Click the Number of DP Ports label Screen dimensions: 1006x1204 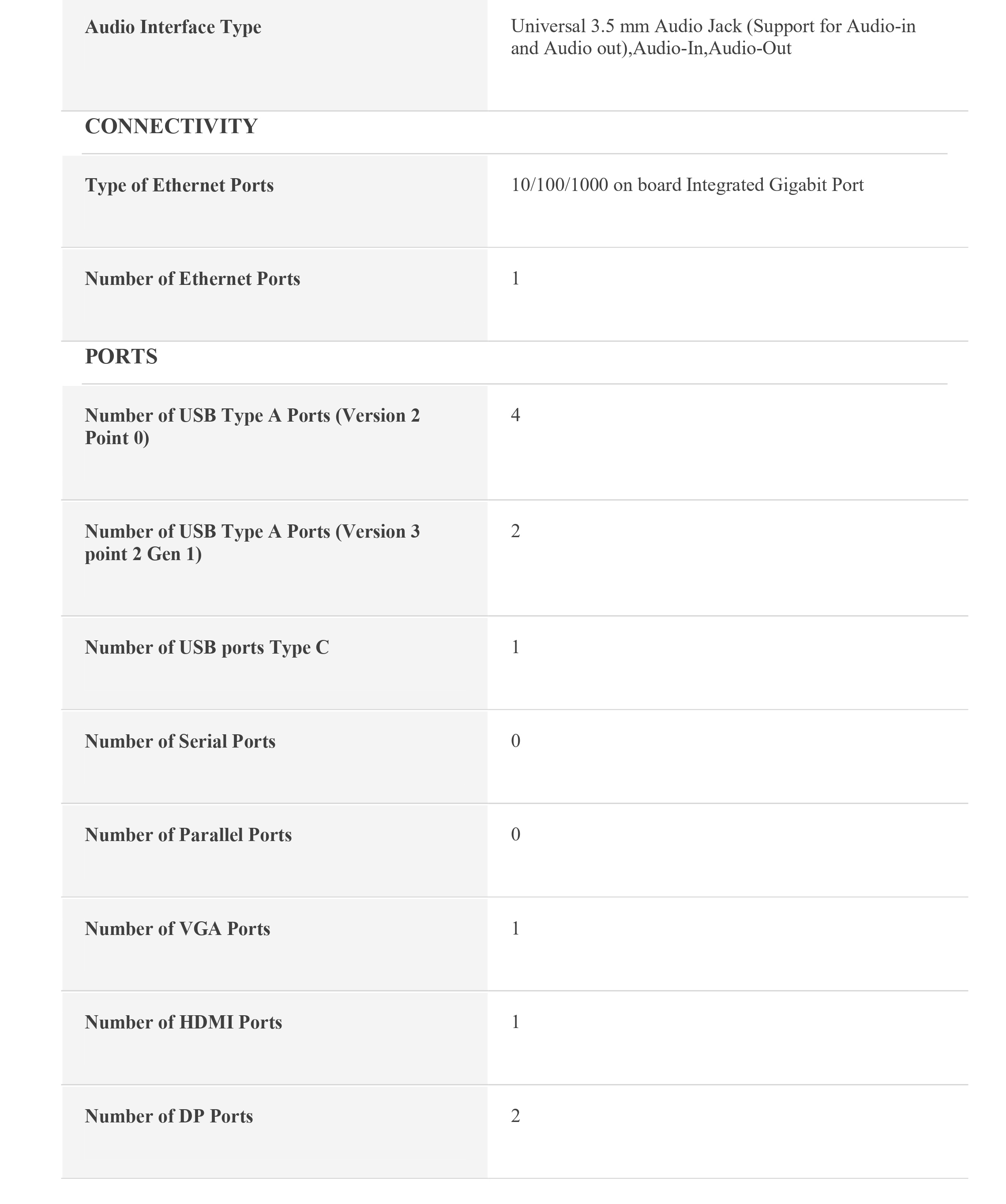(169, 1116)
